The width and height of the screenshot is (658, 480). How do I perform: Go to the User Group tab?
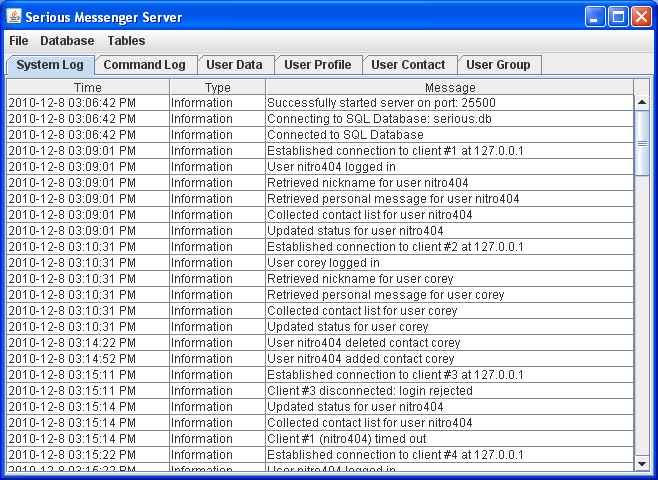coord(498,65)
